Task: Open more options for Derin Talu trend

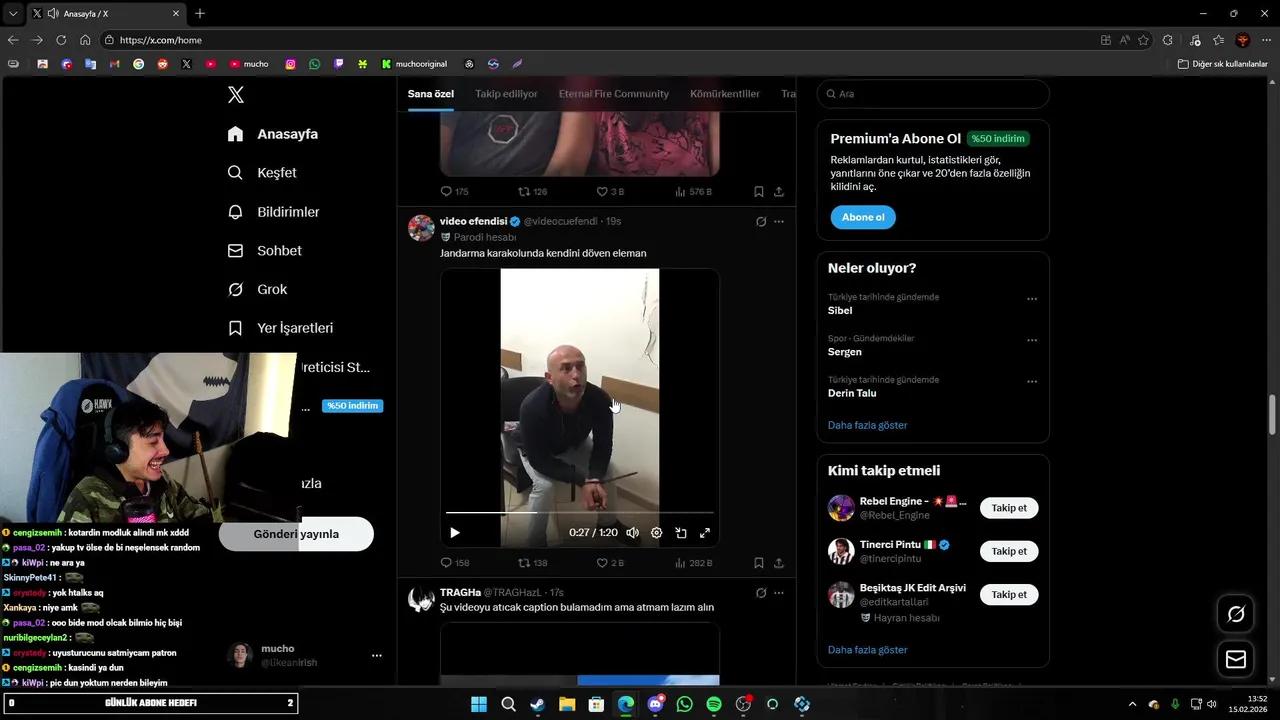Action: click(x=1032, y=382)
